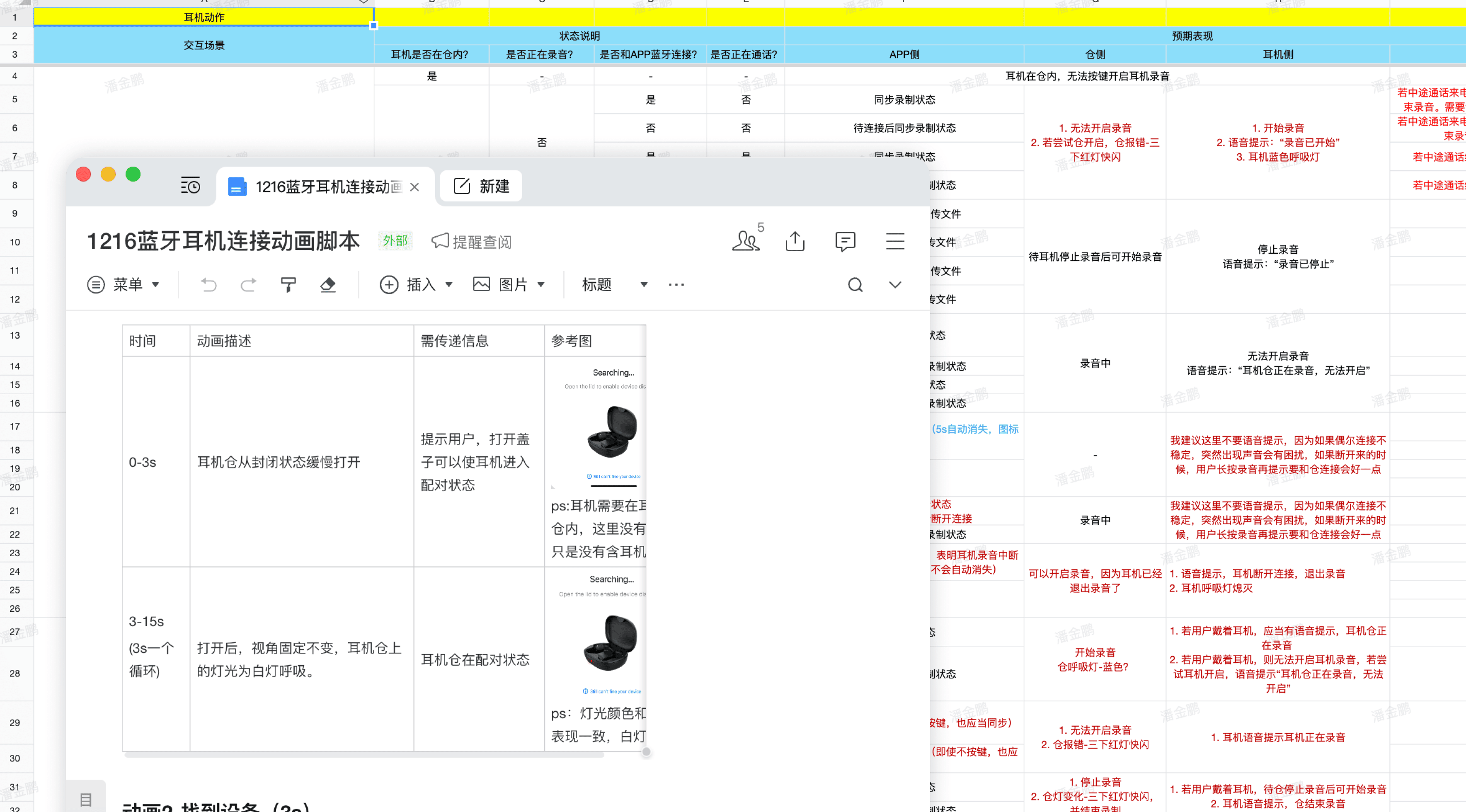Click 耳机仓从封闭状态缓慢打开 cell
Viewport: 1466px width, 812px height.
pos(301,461)
